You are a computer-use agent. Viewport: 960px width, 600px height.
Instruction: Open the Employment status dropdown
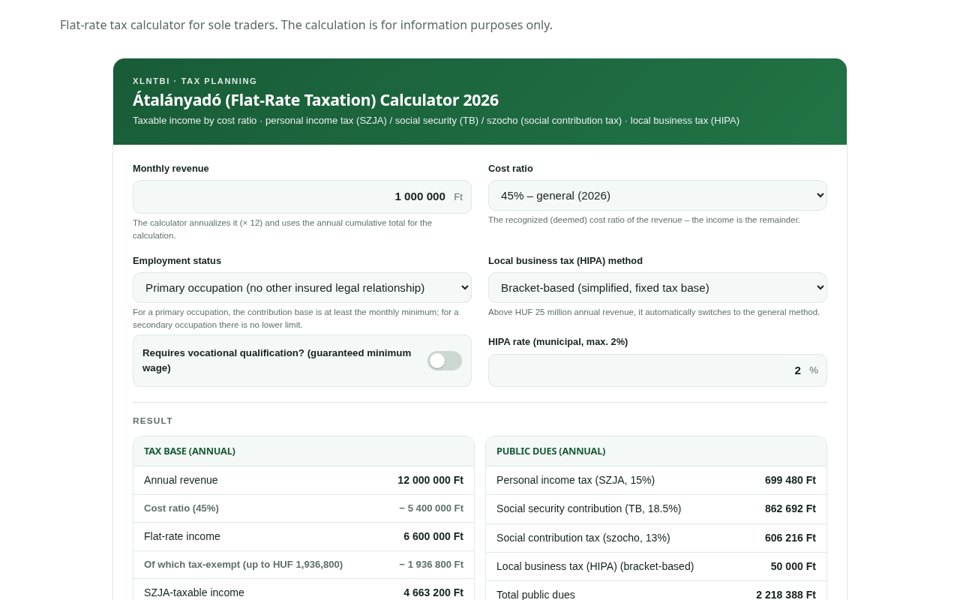[x=302, y=288]
